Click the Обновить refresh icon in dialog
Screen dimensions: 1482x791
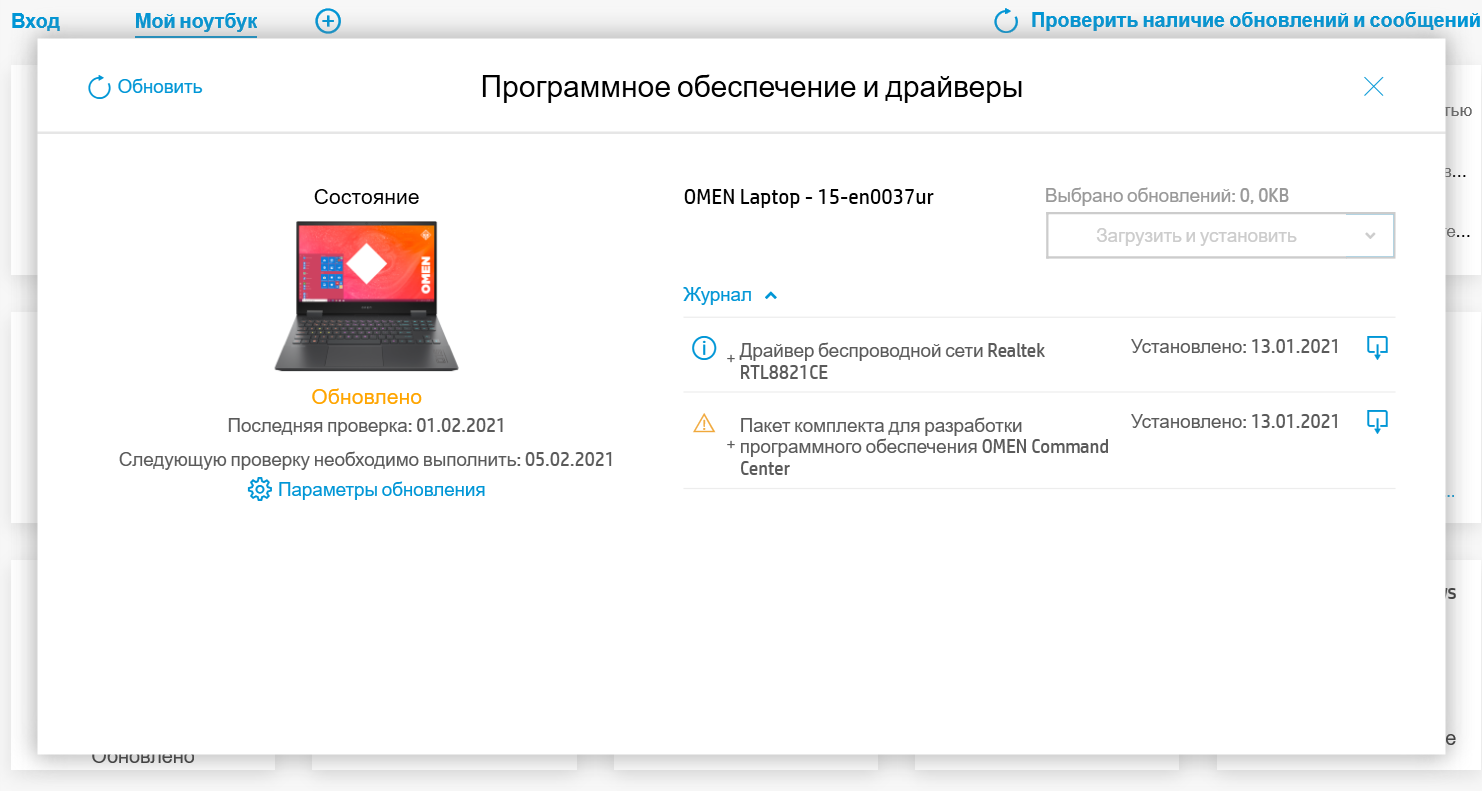tap(99, 87)
